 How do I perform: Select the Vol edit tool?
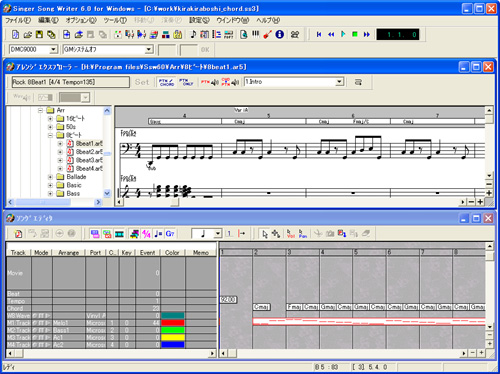pos(291,234)
